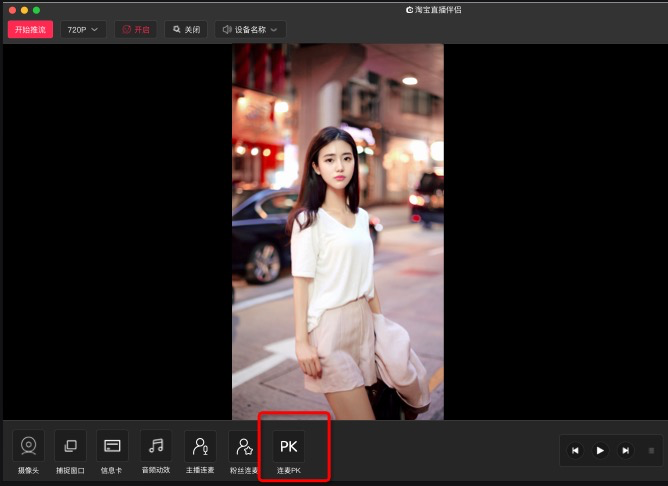Open the 摄像头 camera source
This screenshot has width=668, height=486.
(28, 446)
